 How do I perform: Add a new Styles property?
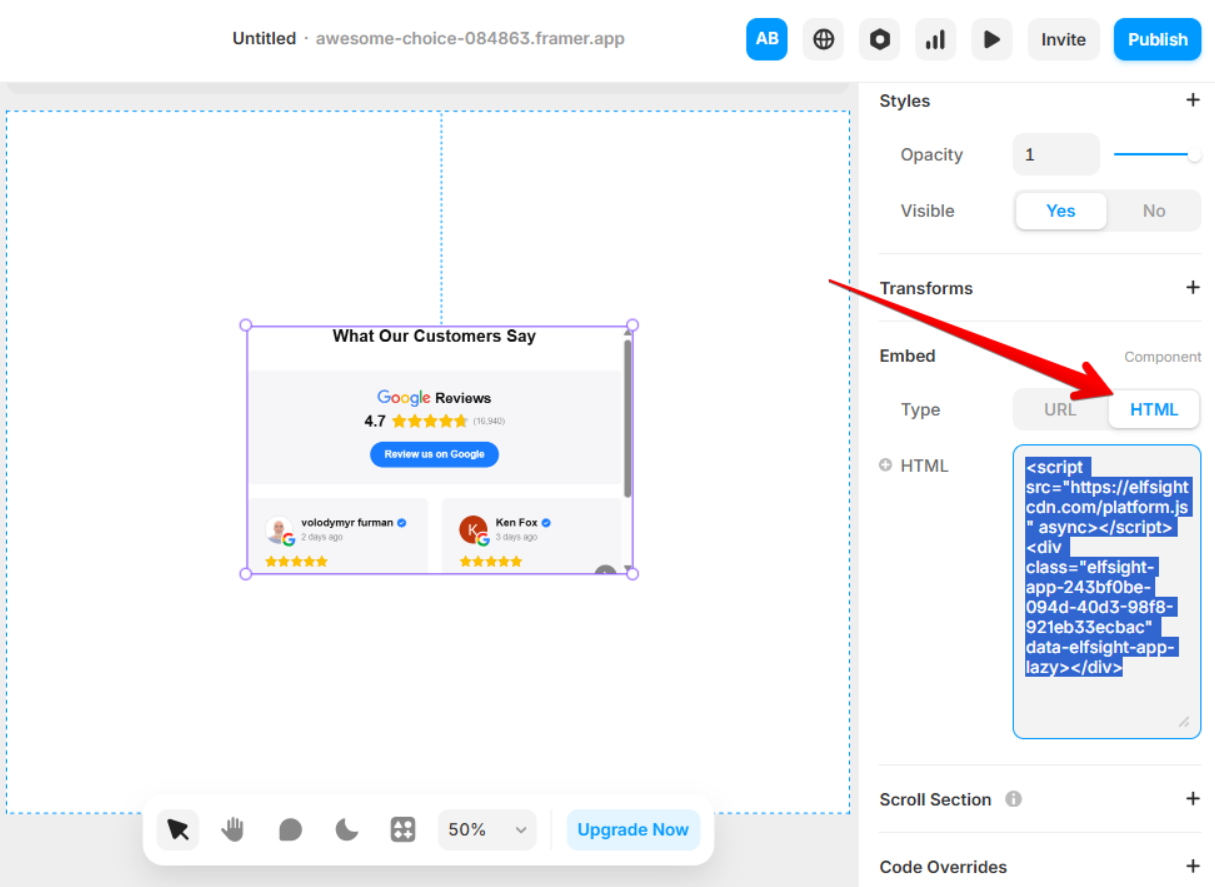pyautogui.click(x=1192, y=100)
